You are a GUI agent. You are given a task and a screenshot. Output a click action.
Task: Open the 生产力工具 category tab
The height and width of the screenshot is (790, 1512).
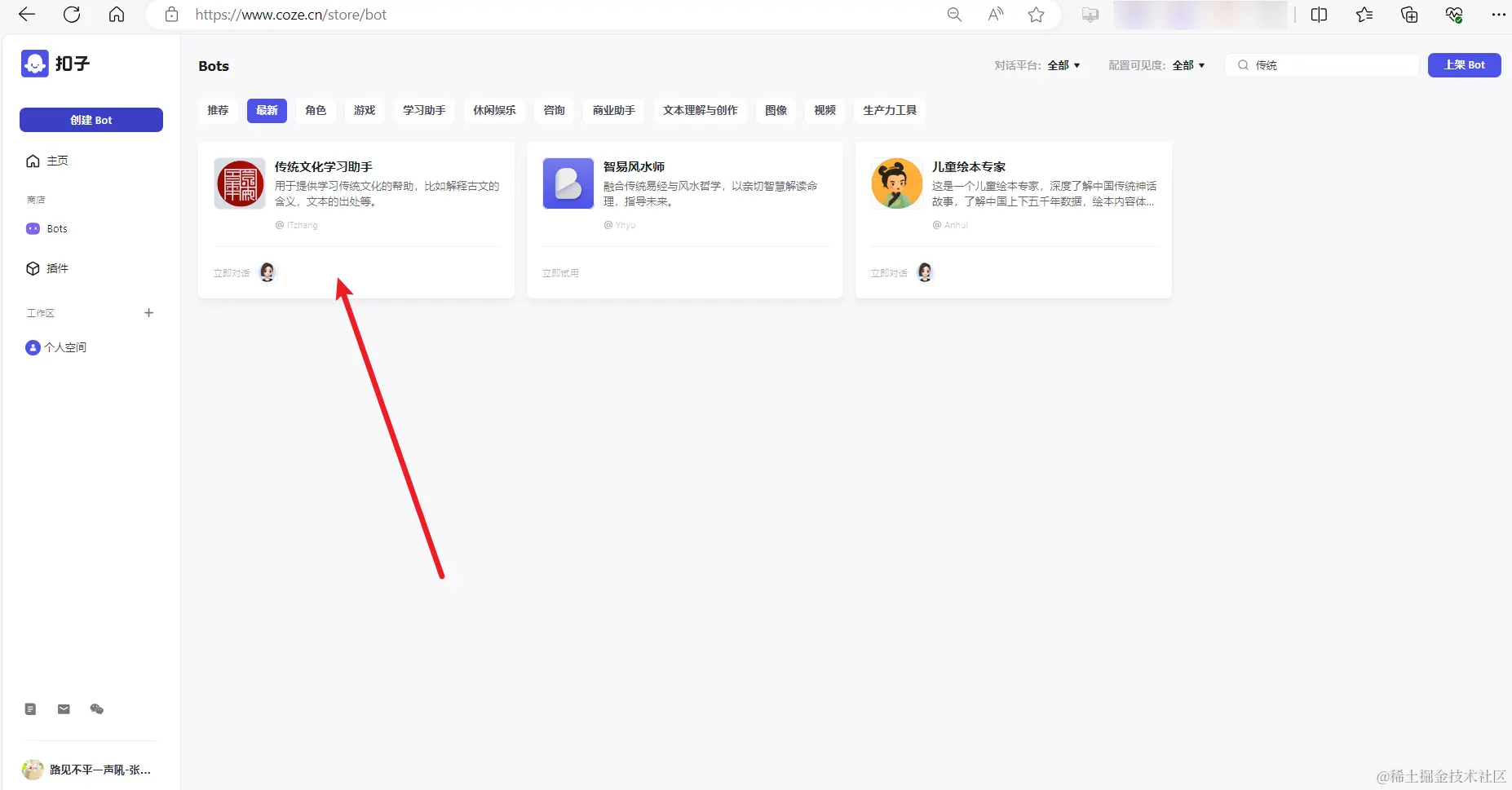890,111
